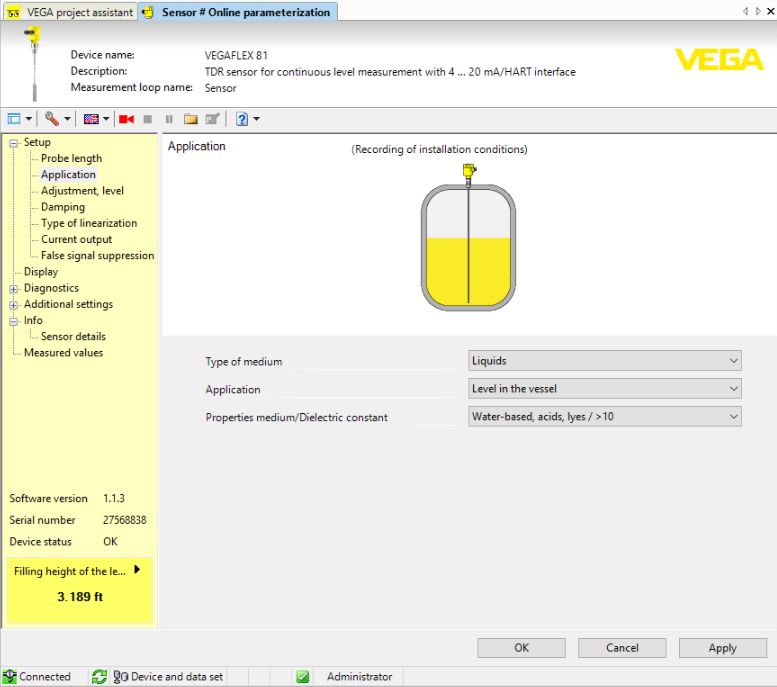Collapse the Info tree node
This screenshot has height=687, width=777.
(x=14, y=321)
